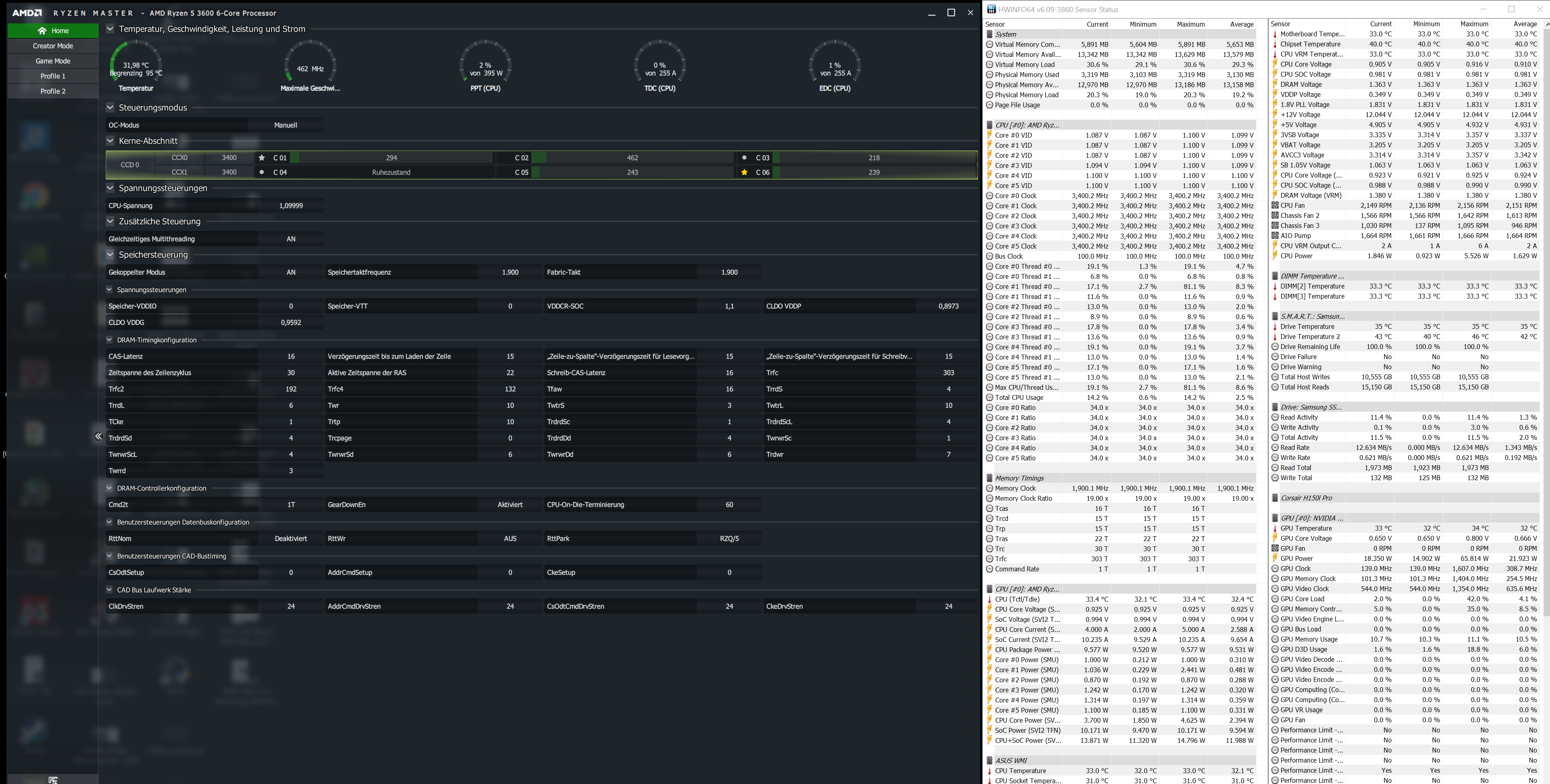1550x784 pixels.
Task: Open the Profile 2 tab
Action: 53,91
